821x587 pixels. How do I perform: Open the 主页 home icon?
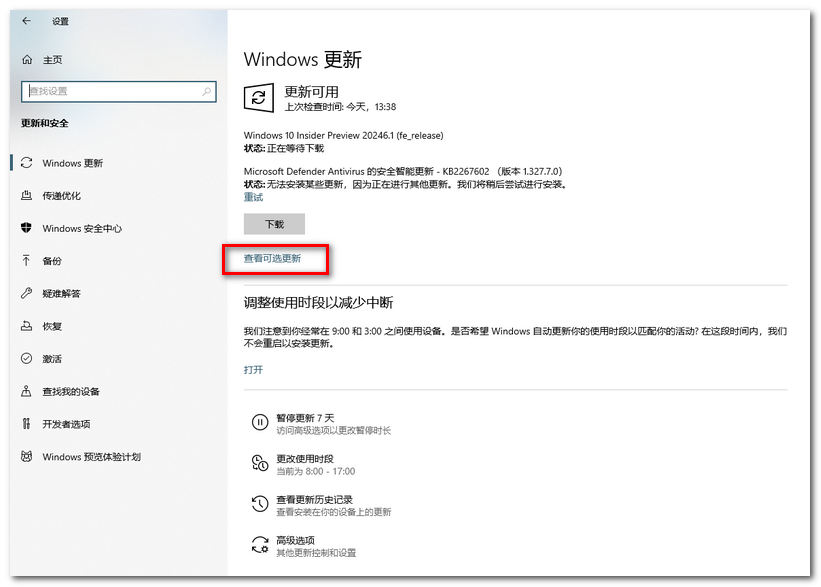pyautogui.click(x=27, y=60)
